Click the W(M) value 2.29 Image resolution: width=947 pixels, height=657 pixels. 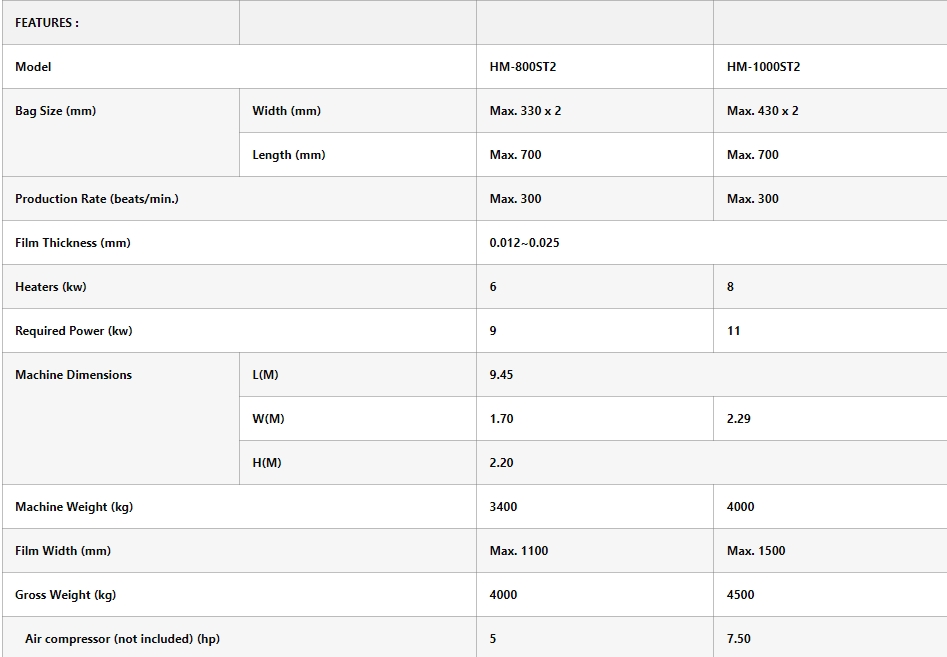click(738, 419)
